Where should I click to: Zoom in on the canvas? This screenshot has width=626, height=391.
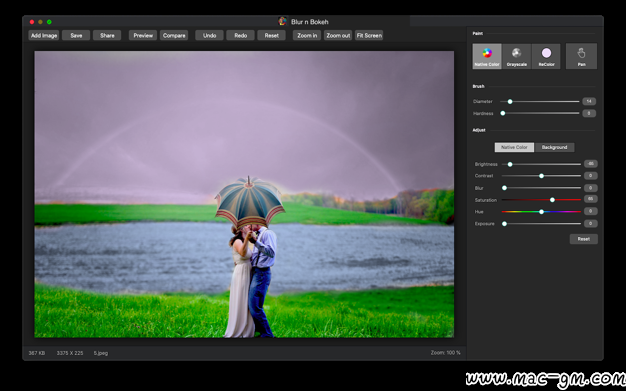coord(307,36)
